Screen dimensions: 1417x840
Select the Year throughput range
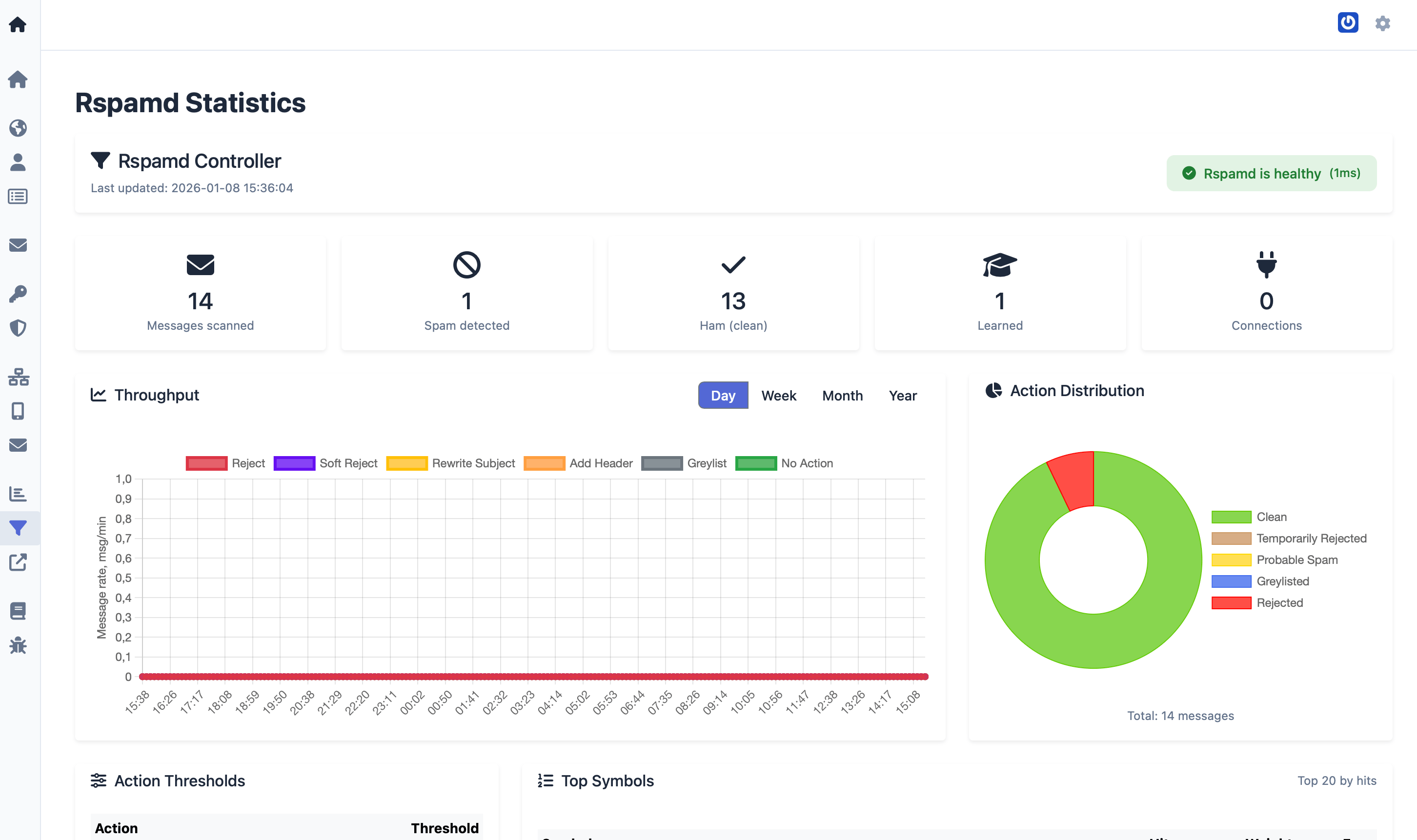[x=902, y=396]
